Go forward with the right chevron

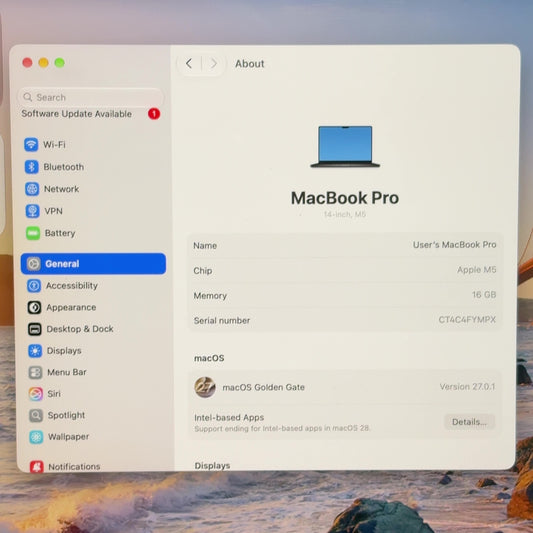tap(213, 63)
